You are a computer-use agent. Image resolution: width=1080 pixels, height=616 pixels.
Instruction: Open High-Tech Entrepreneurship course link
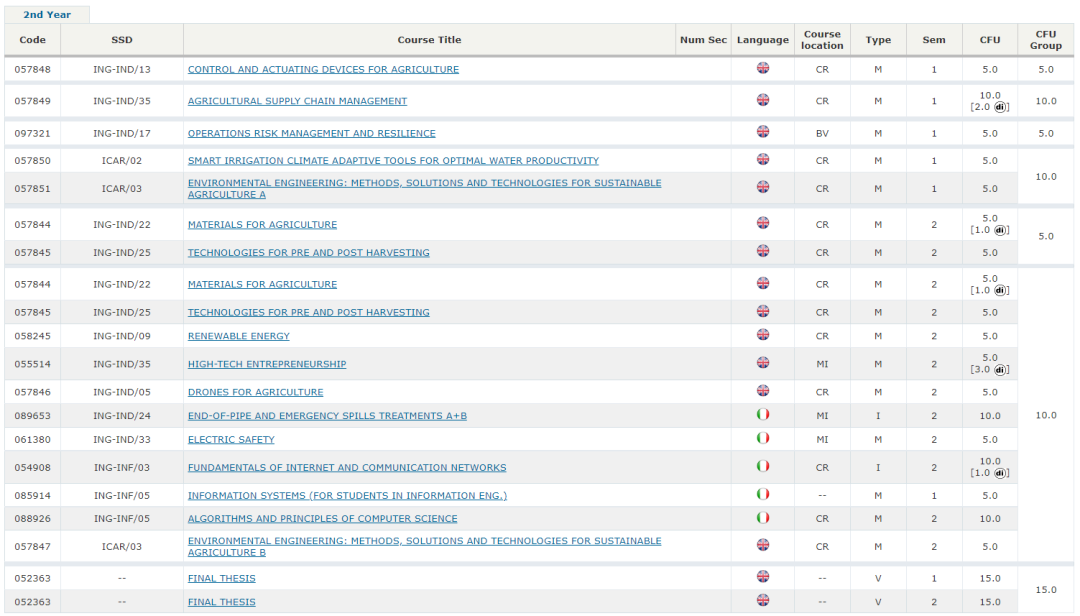[x=267, y=365]
